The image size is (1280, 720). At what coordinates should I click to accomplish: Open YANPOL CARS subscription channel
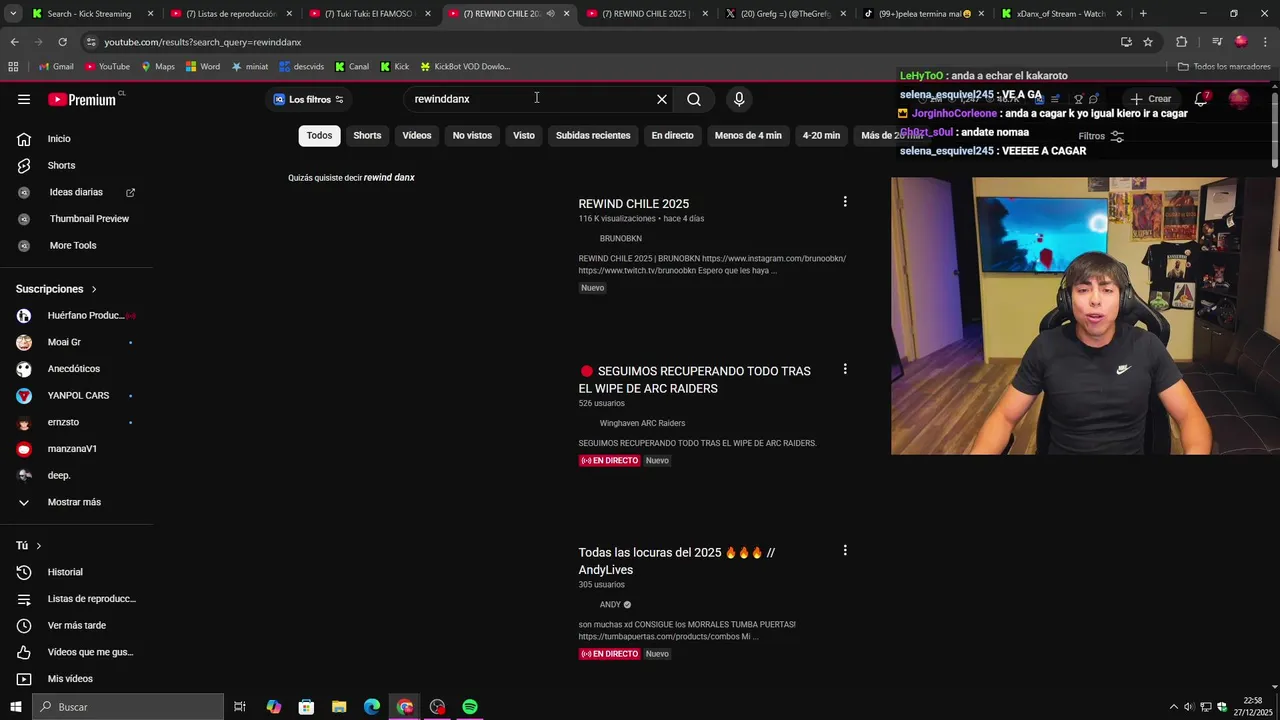coord(76,395)
